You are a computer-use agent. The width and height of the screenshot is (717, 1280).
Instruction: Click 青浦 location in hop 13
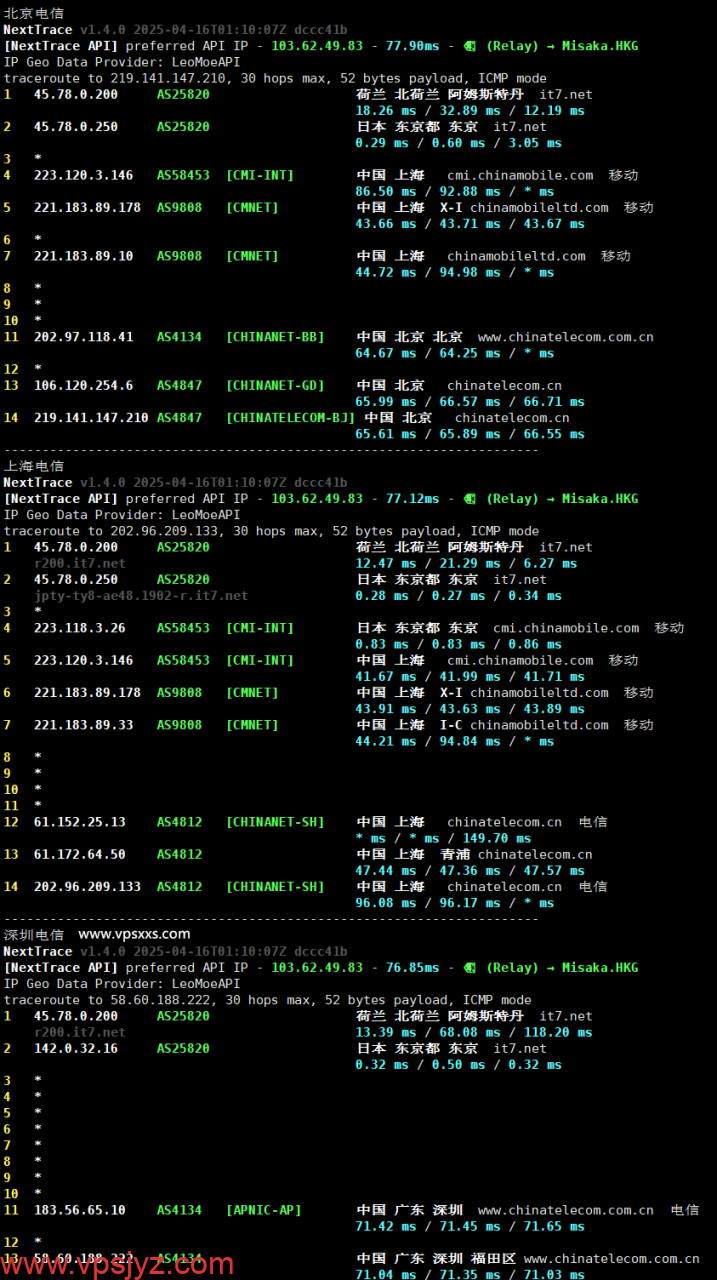click(x=455, y=854)
